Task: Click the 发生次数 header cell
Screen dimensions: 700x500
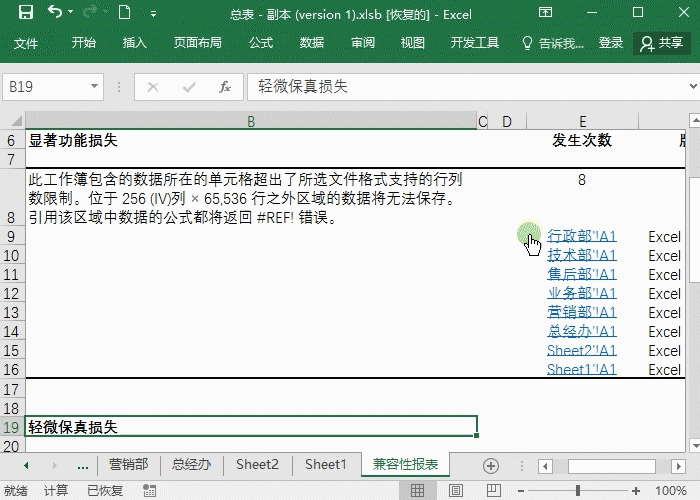Action: coord(582,140)
